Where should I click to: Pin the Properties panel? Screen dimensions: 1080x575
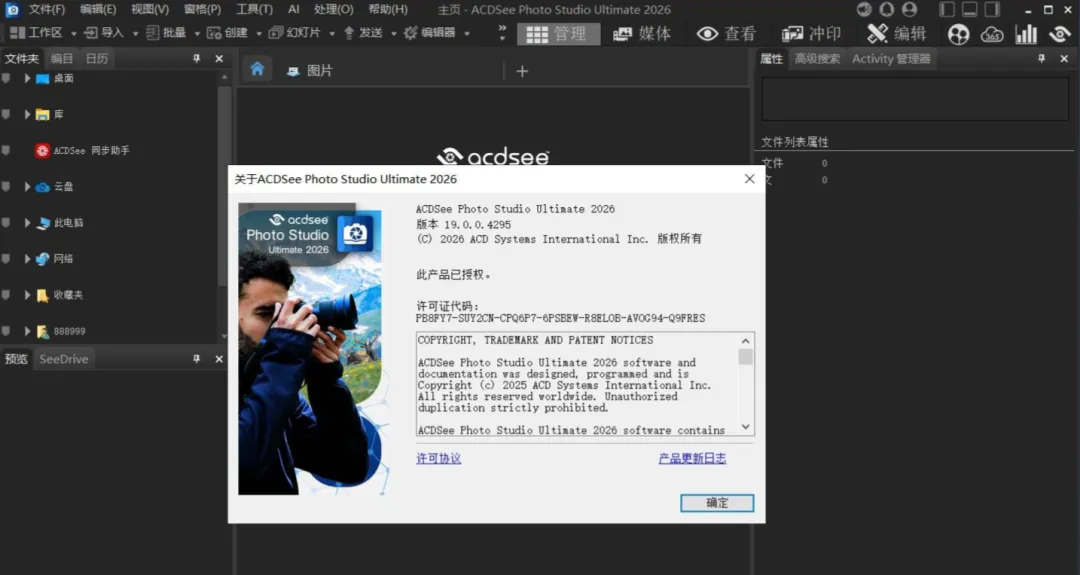(1041, 59)
